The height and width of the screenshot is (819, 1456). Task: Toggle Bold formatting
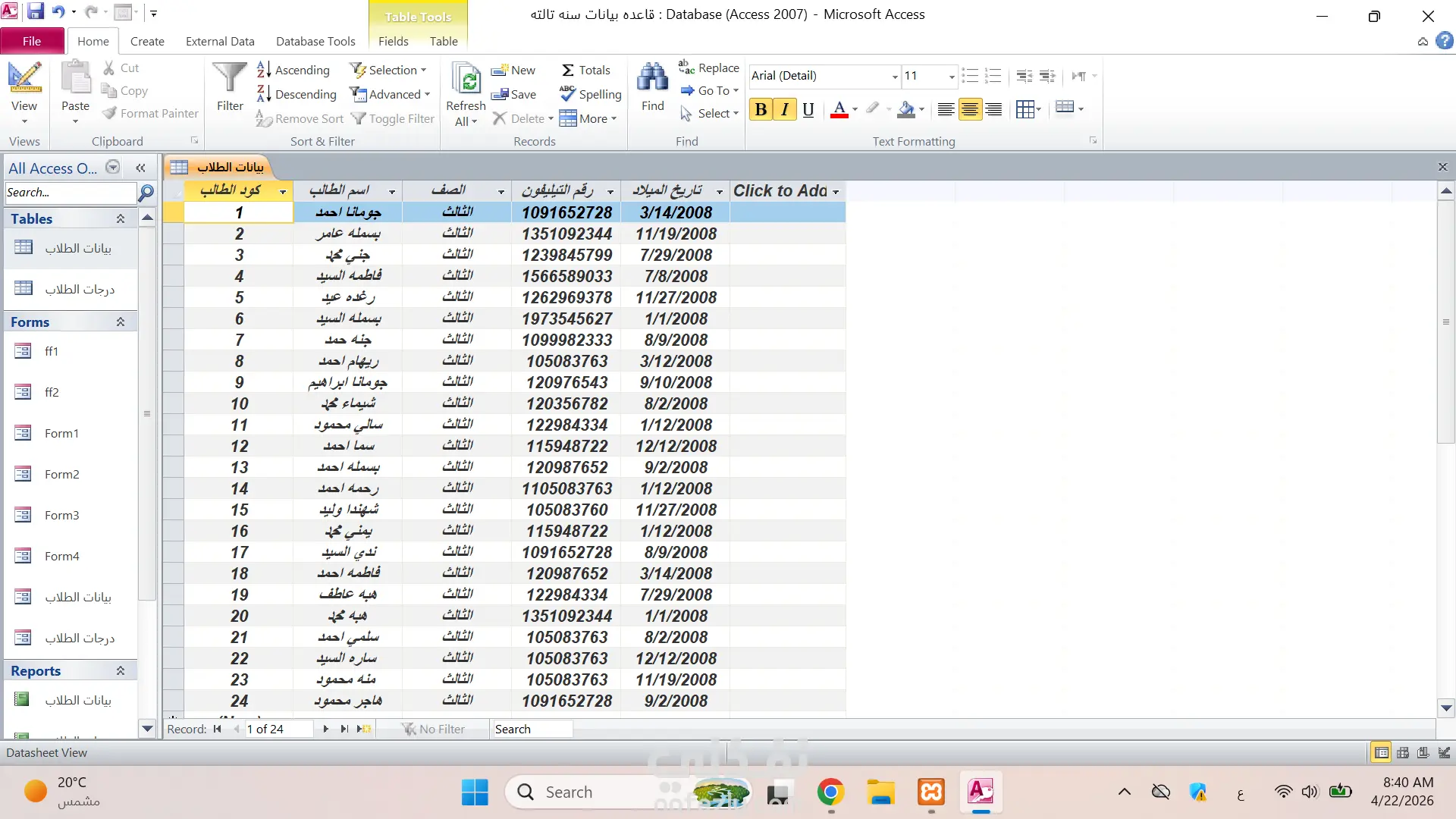click(761, 109)
